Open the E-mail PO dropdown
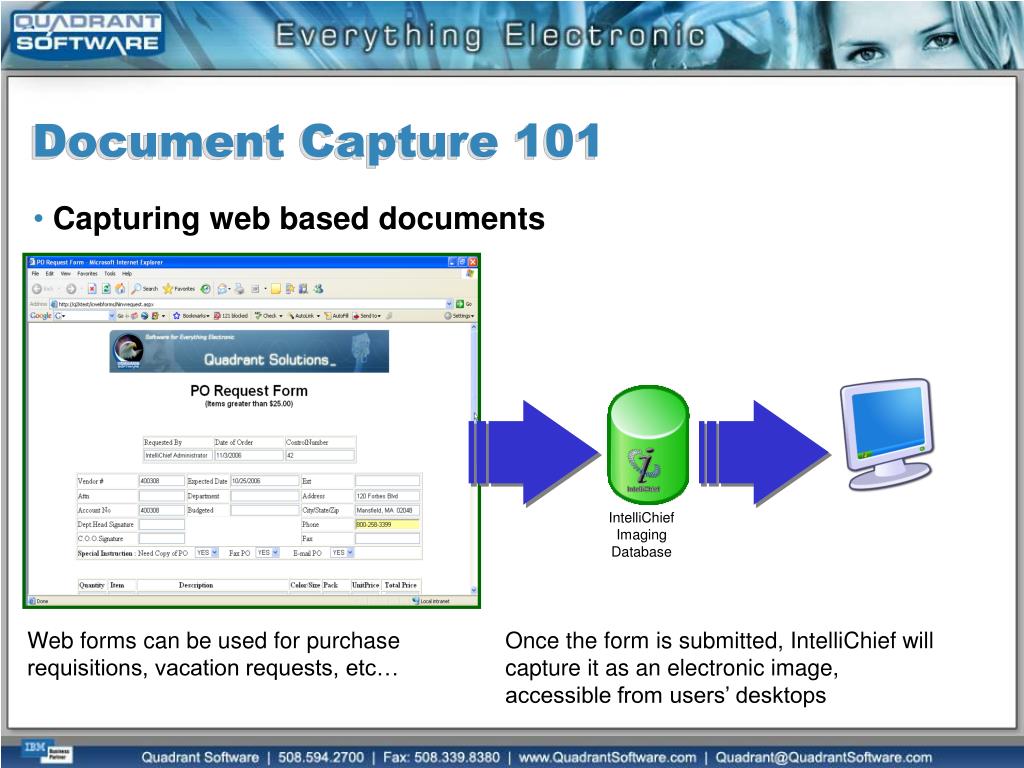Screen dimensions: 1024x768 tap(342, 553)
